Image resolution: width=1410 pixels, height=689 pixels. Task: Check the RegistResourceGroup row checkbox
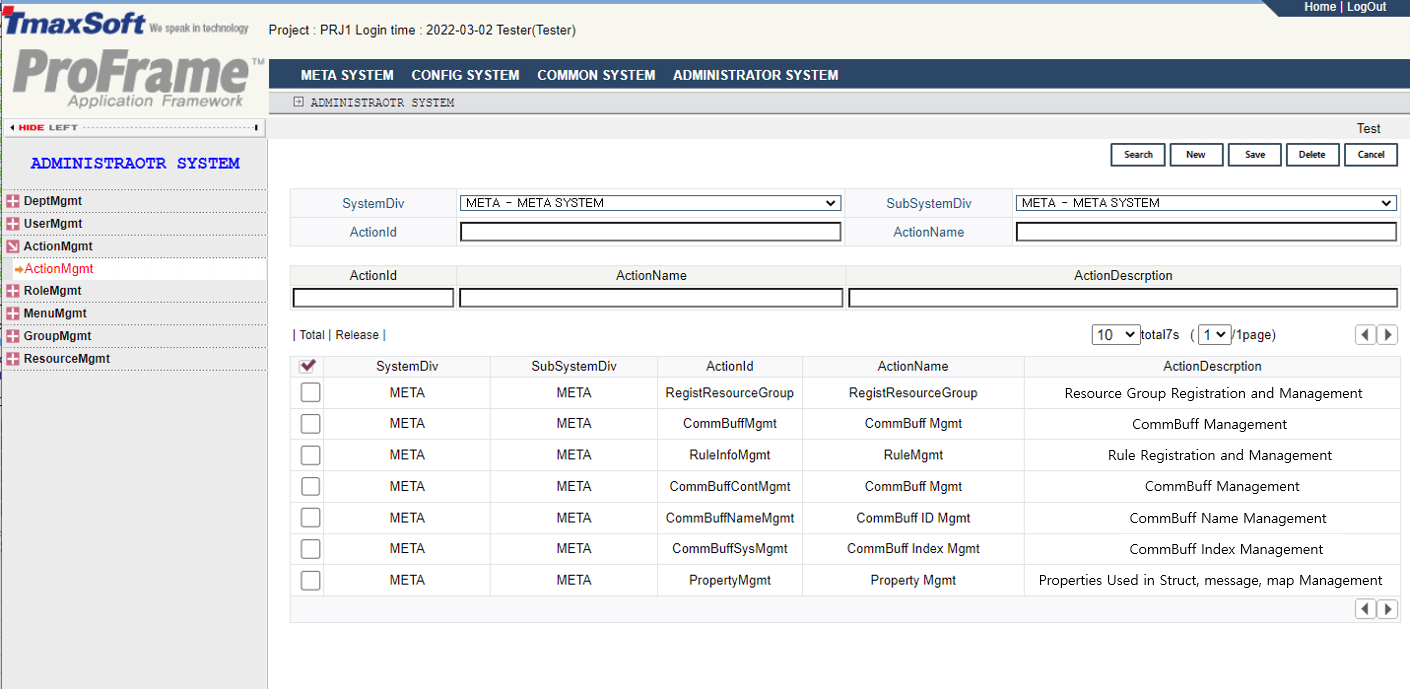pos(310,393)
